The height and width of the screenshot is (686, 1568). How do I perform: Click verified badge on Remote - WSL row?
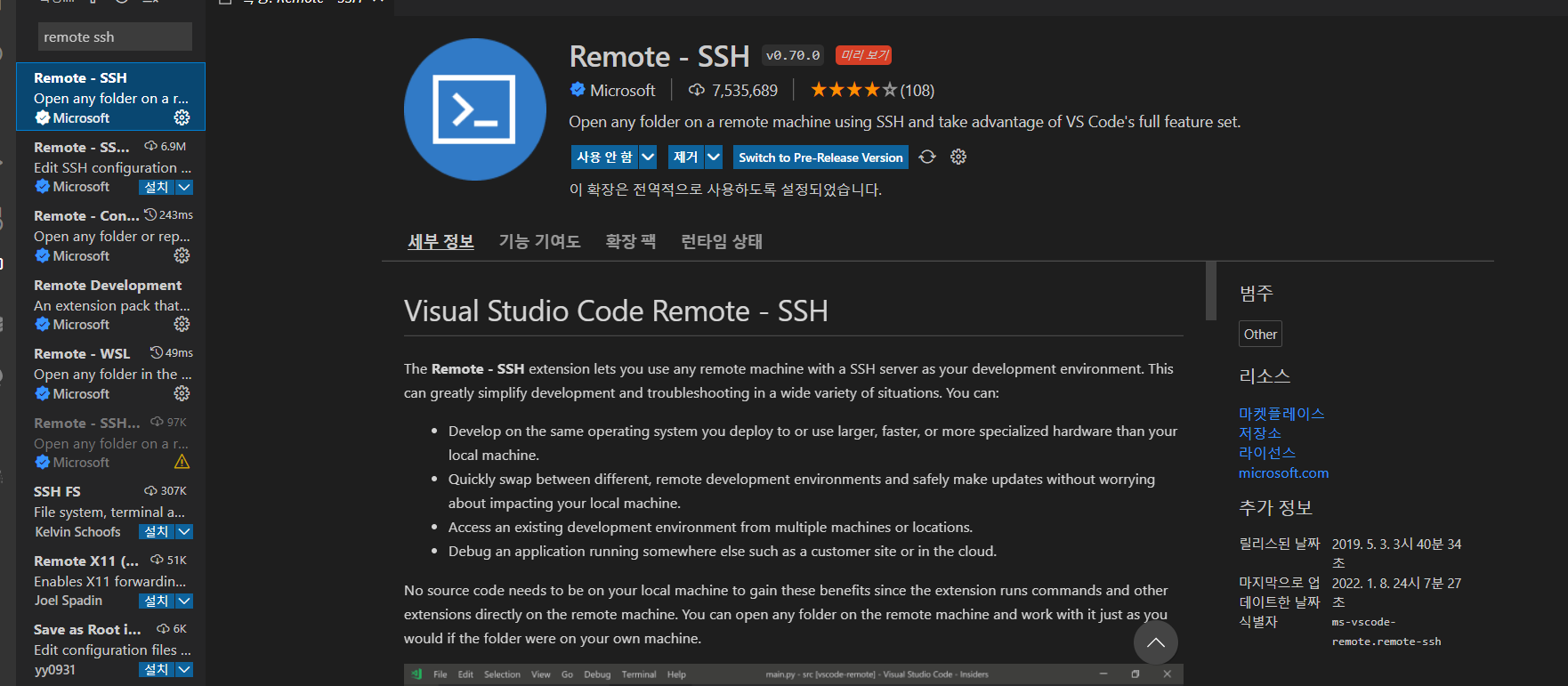42,393
